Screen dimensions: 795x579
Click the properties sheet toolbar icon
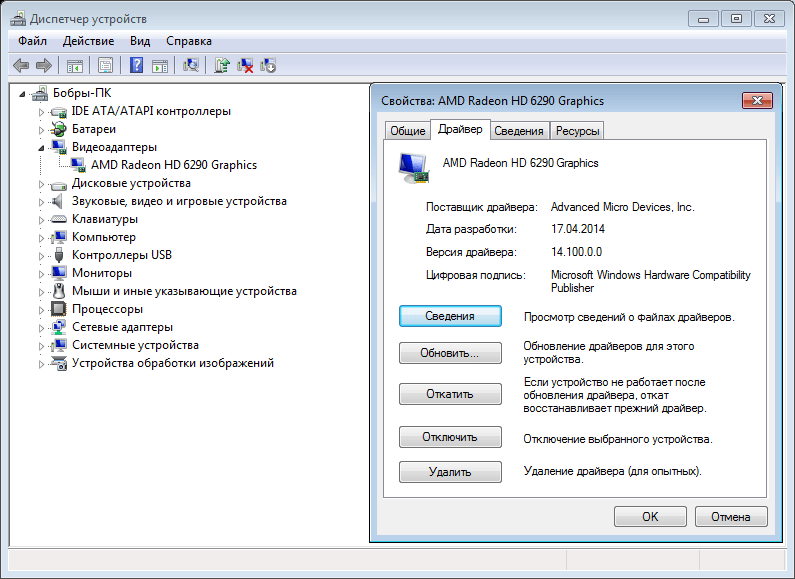pos(105,66)
